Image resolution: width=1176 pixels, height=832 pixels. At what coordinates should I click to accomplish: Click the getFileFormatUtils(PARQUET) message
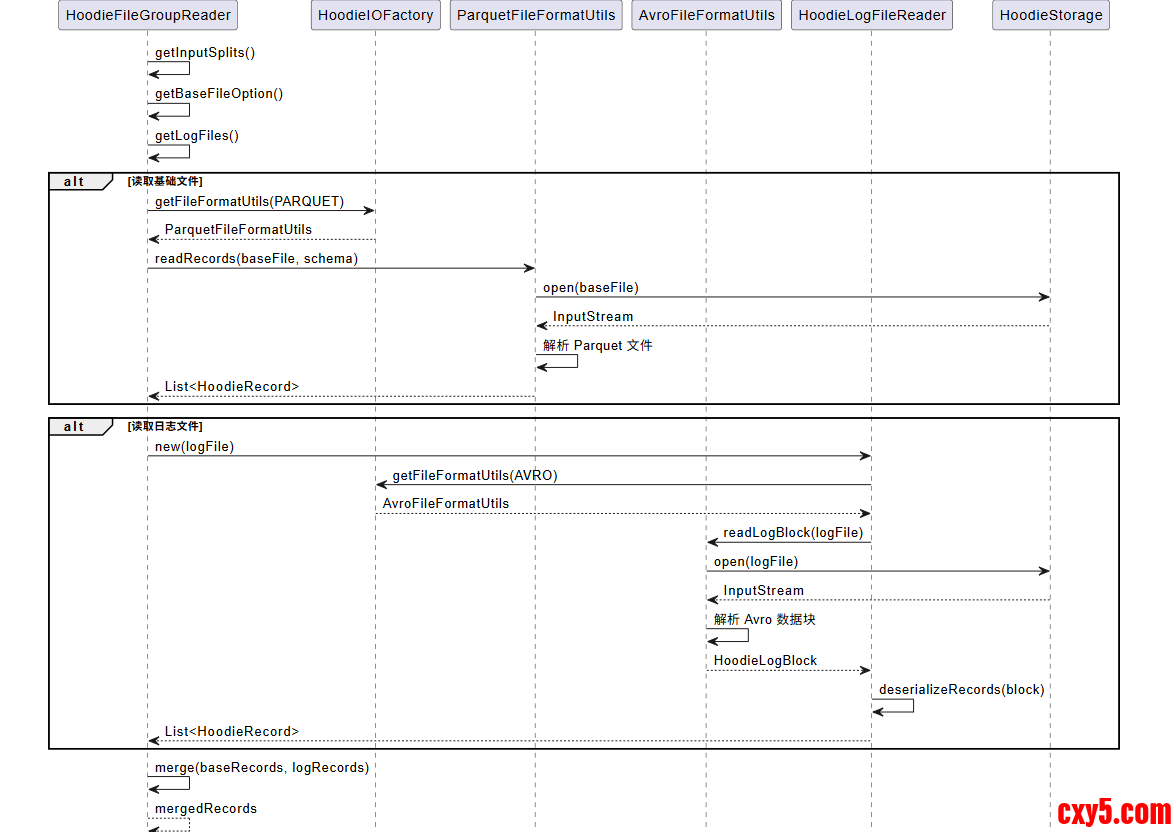click(x=250, y=202)
